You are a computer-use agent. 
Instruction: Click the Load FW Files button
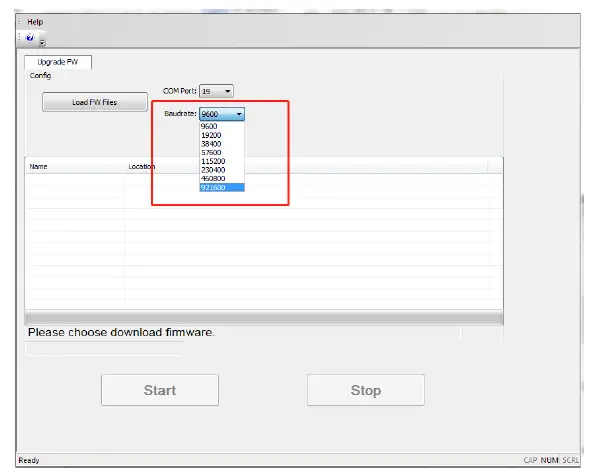(95, 102)
